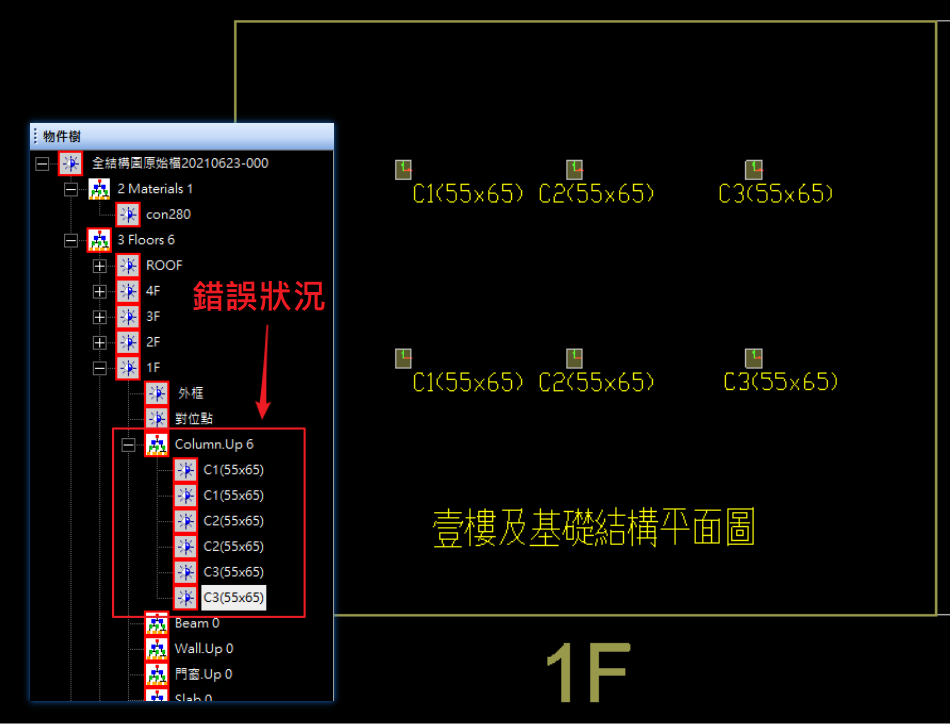Select the 2F floor node icon
The width and height of the screenshot is (950, 725).
pos(128,342)
